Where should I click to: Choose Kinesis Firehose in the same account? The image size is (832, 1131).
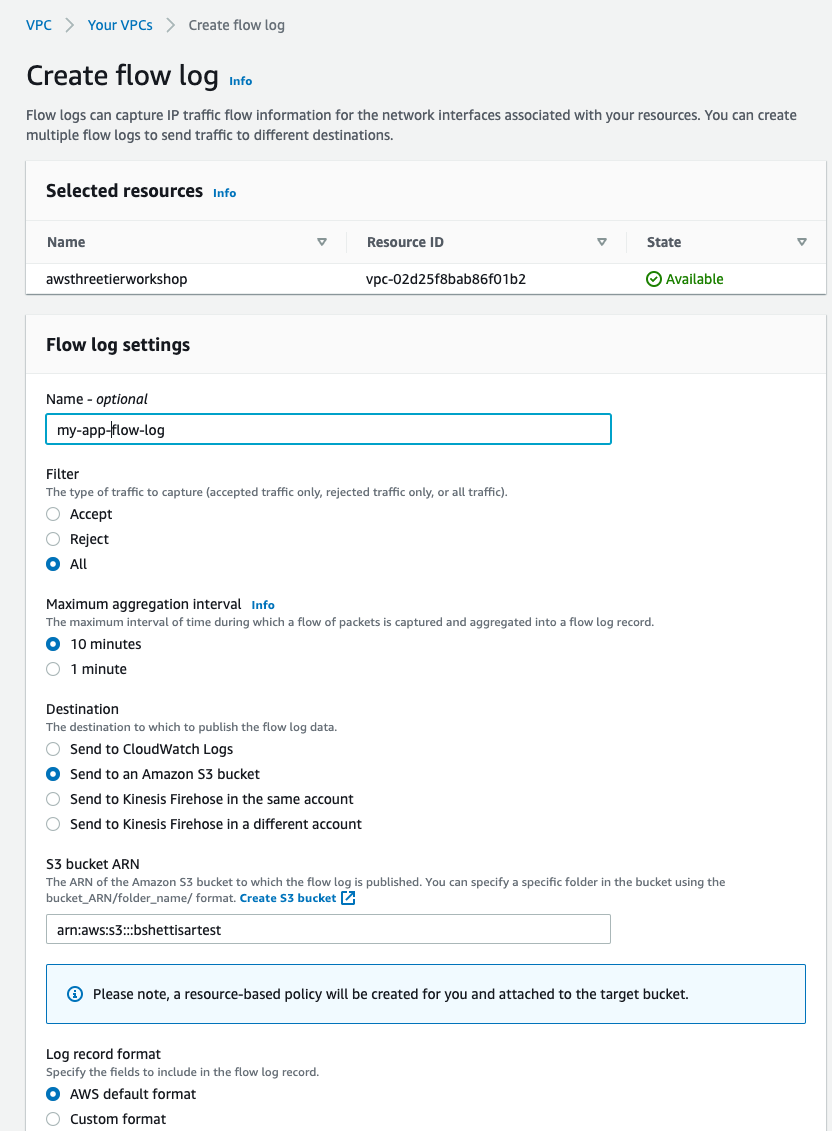(54, 799)
